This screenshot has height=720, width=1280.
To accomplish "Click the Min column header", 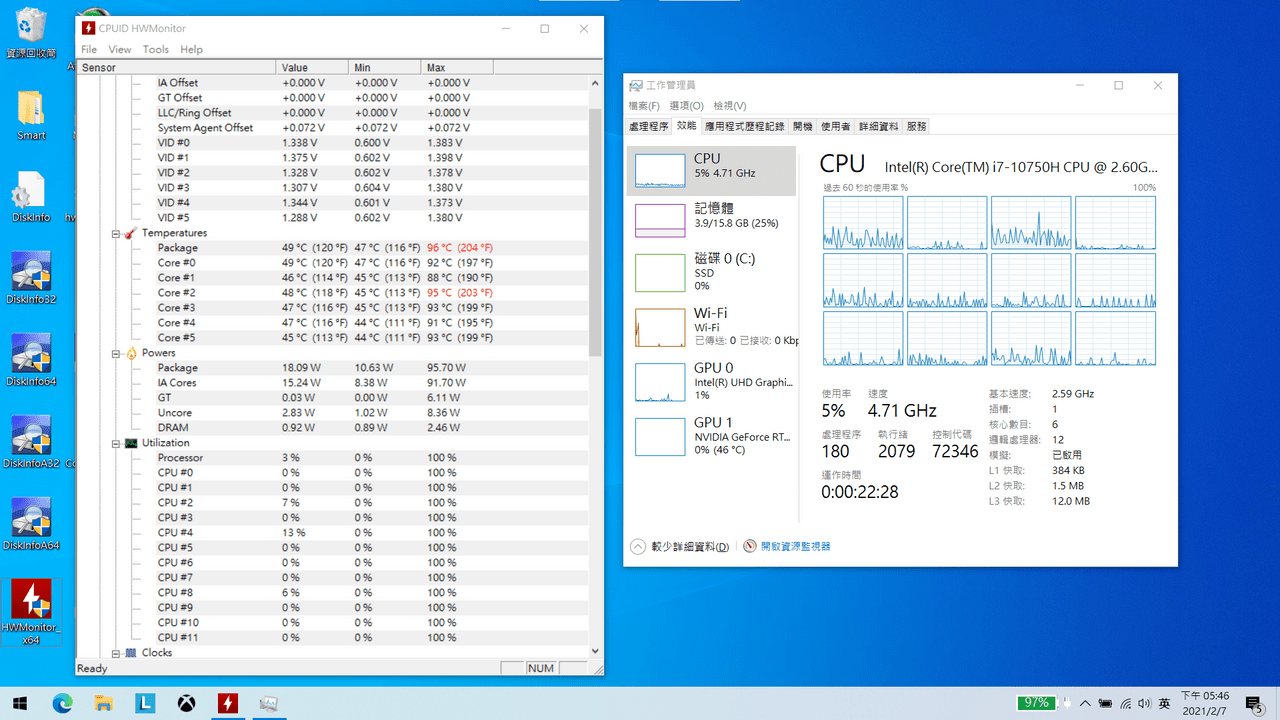I will pos(384,68).
